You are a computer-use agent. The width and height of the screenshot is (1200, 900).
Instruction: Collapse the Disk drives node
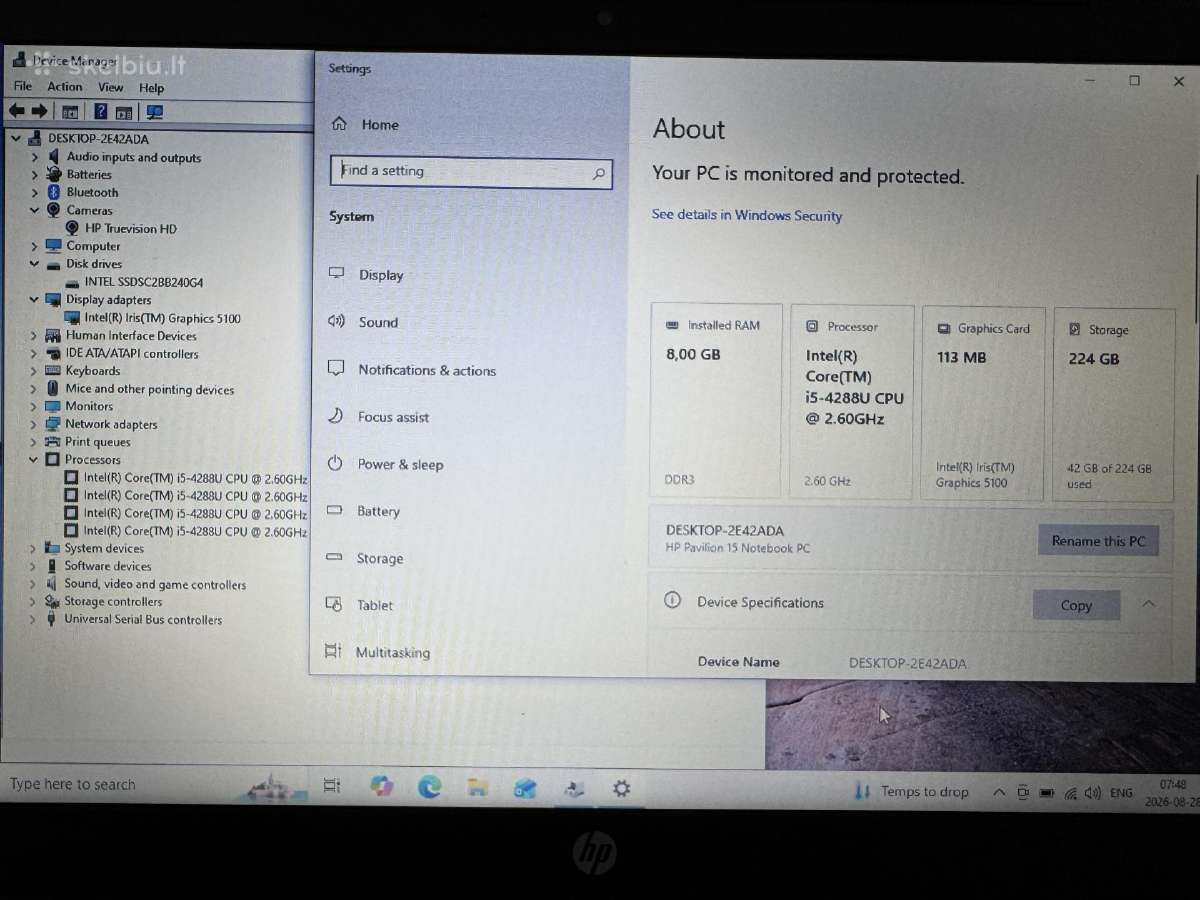[34, 264]
